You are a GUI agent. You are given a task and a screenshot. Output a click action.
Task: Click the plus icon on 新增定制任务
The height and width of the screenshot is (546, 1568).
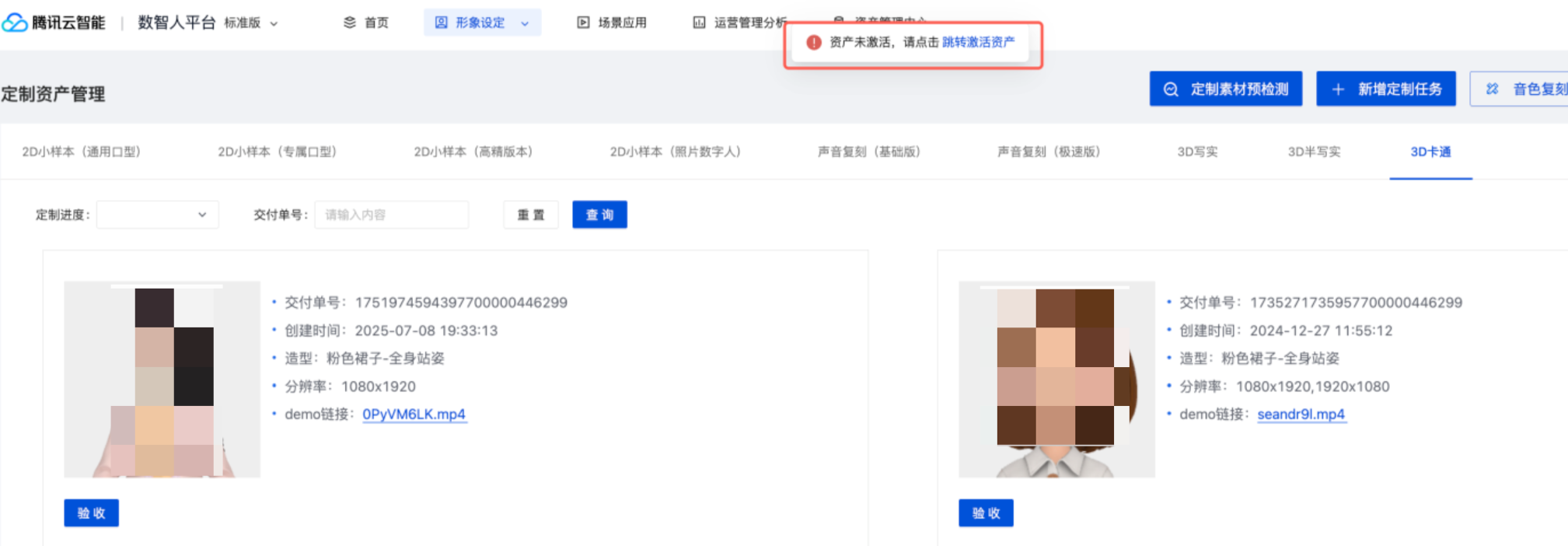click(x=1338, y=89)
